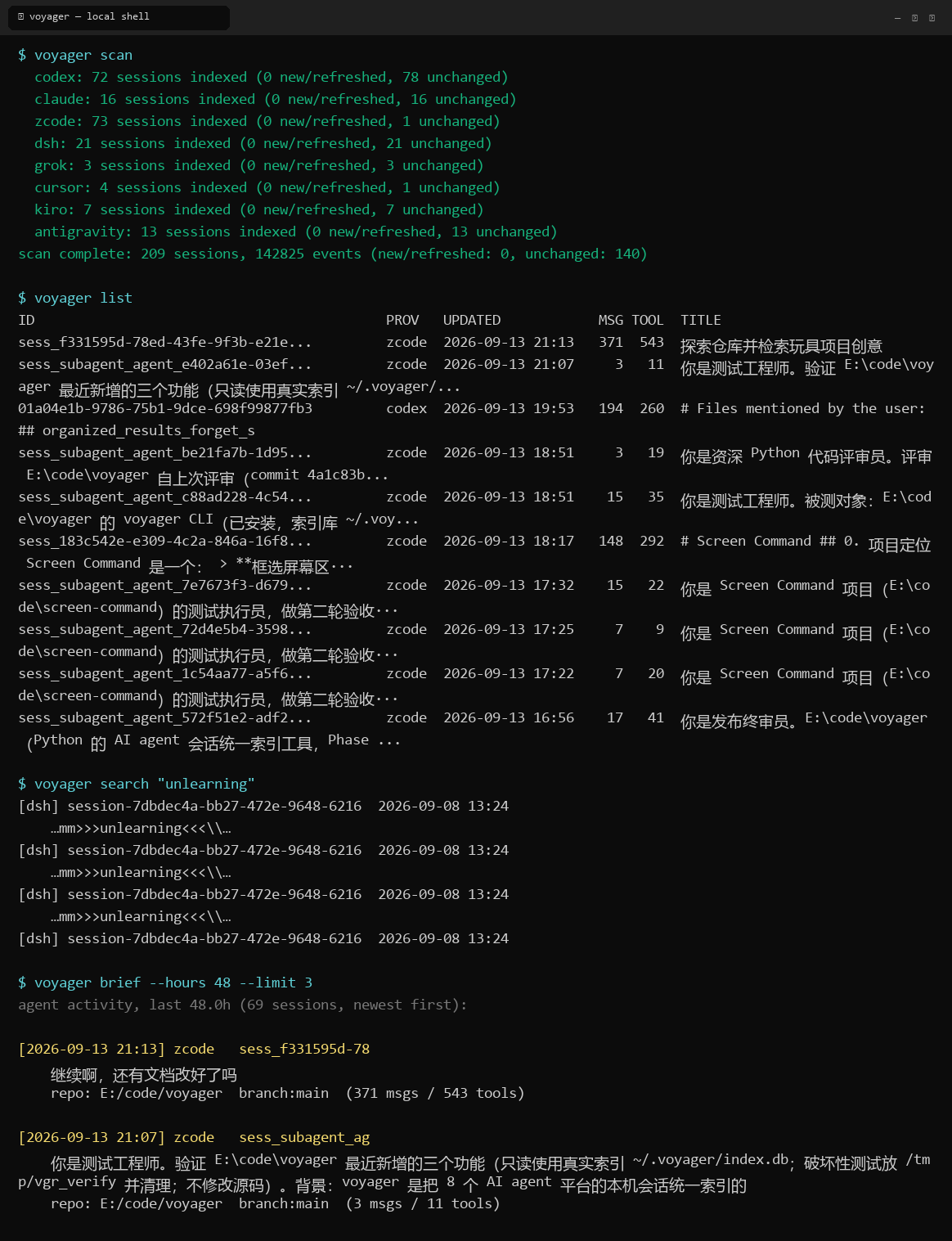The width and height of the screenshot is (952, 1241).
Task: Click the 'ID' column header
Action: [26, 320]
